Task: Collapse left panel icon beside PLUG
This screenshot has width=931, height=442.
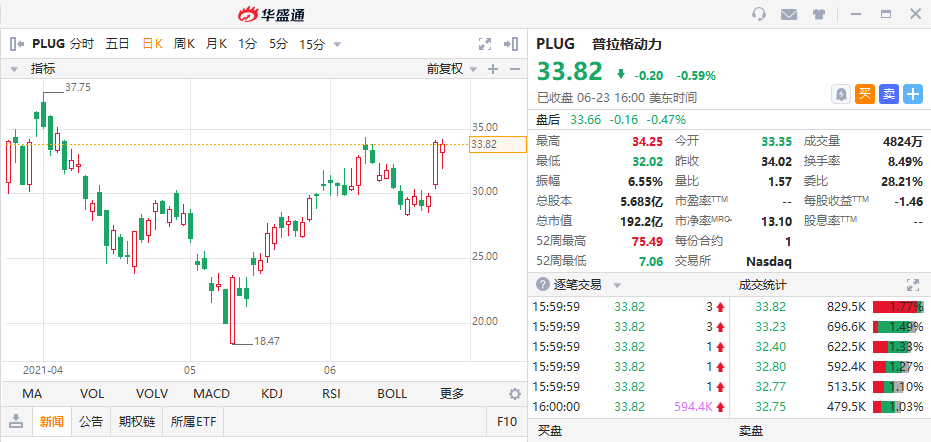Action: (17, 43)
